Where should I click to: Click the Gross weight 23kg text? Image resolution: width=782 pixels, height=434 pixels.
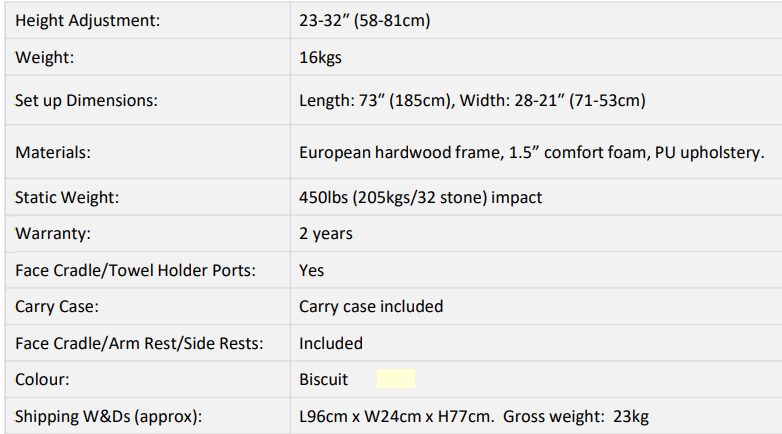(x=576, y=416)
